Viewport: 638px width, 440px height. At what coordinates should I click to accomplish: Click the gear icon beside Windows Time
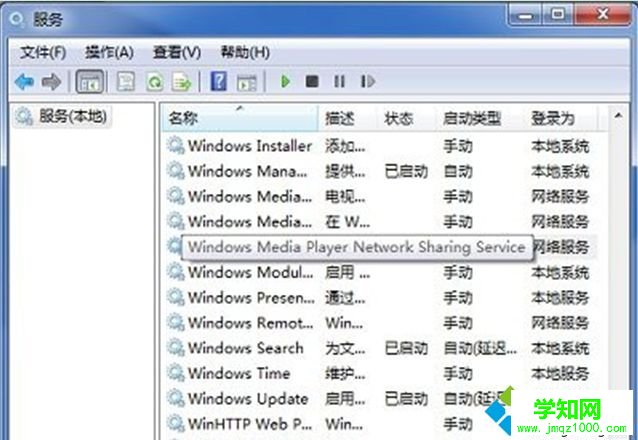(x=176, y=373)
